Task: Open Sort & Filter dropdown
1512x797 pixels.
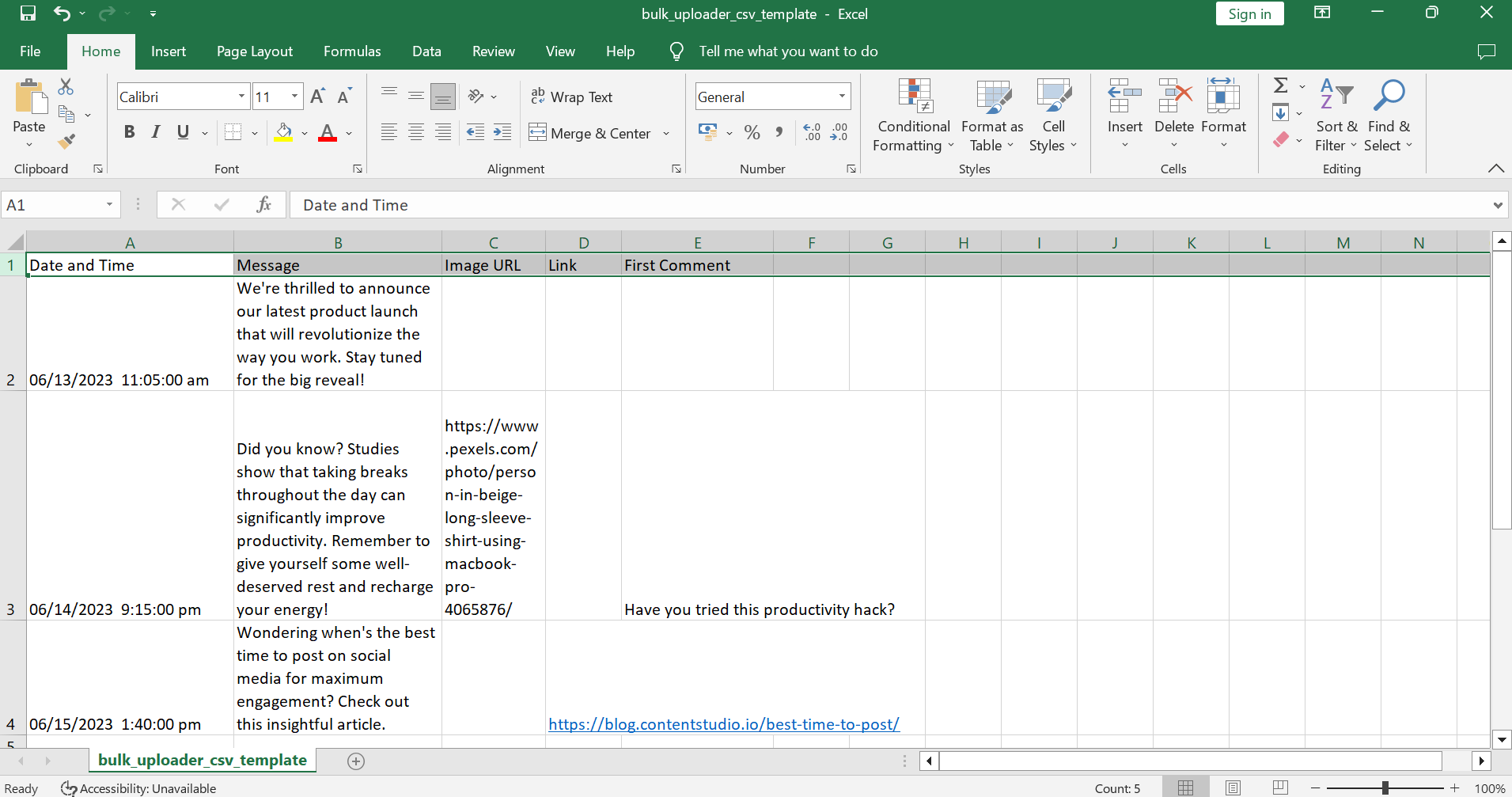Action: [1336, 116]
